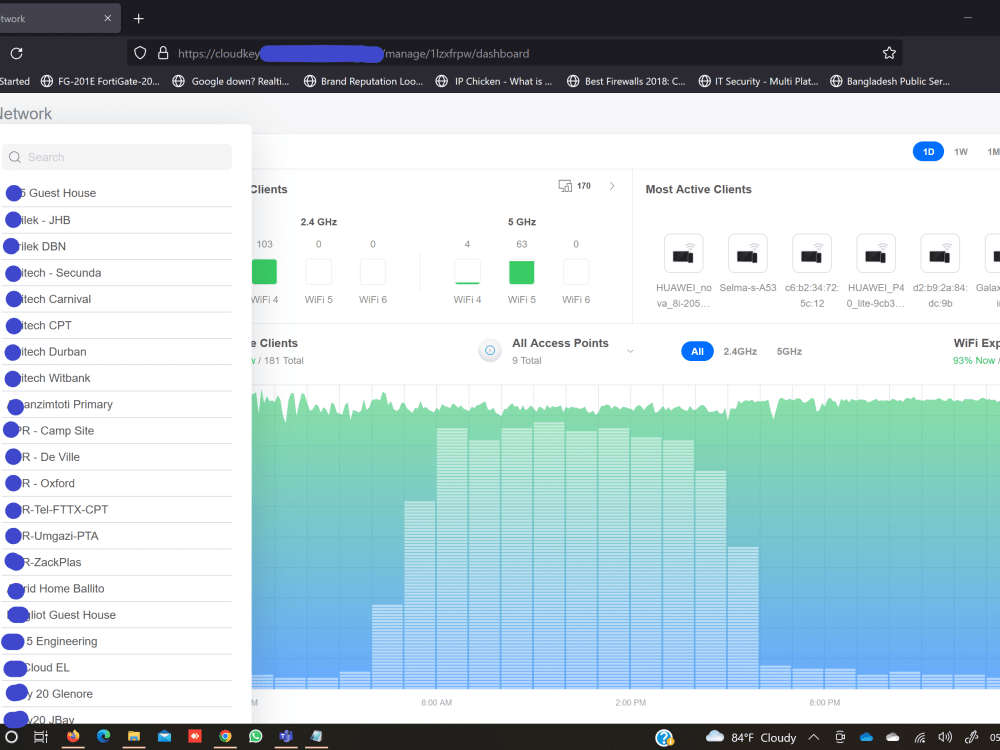Open the FG-201E FortiGate bookmark
This screenshot has height=750, width=1000.
100,81
